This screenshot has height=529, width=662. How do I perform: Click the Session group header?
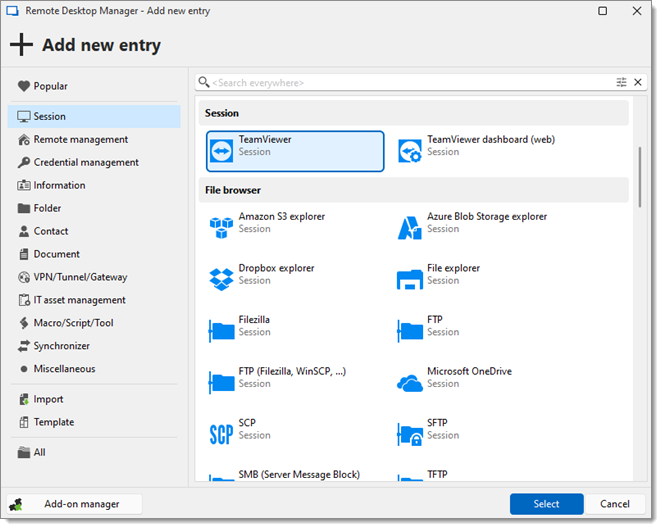[414, 113]
